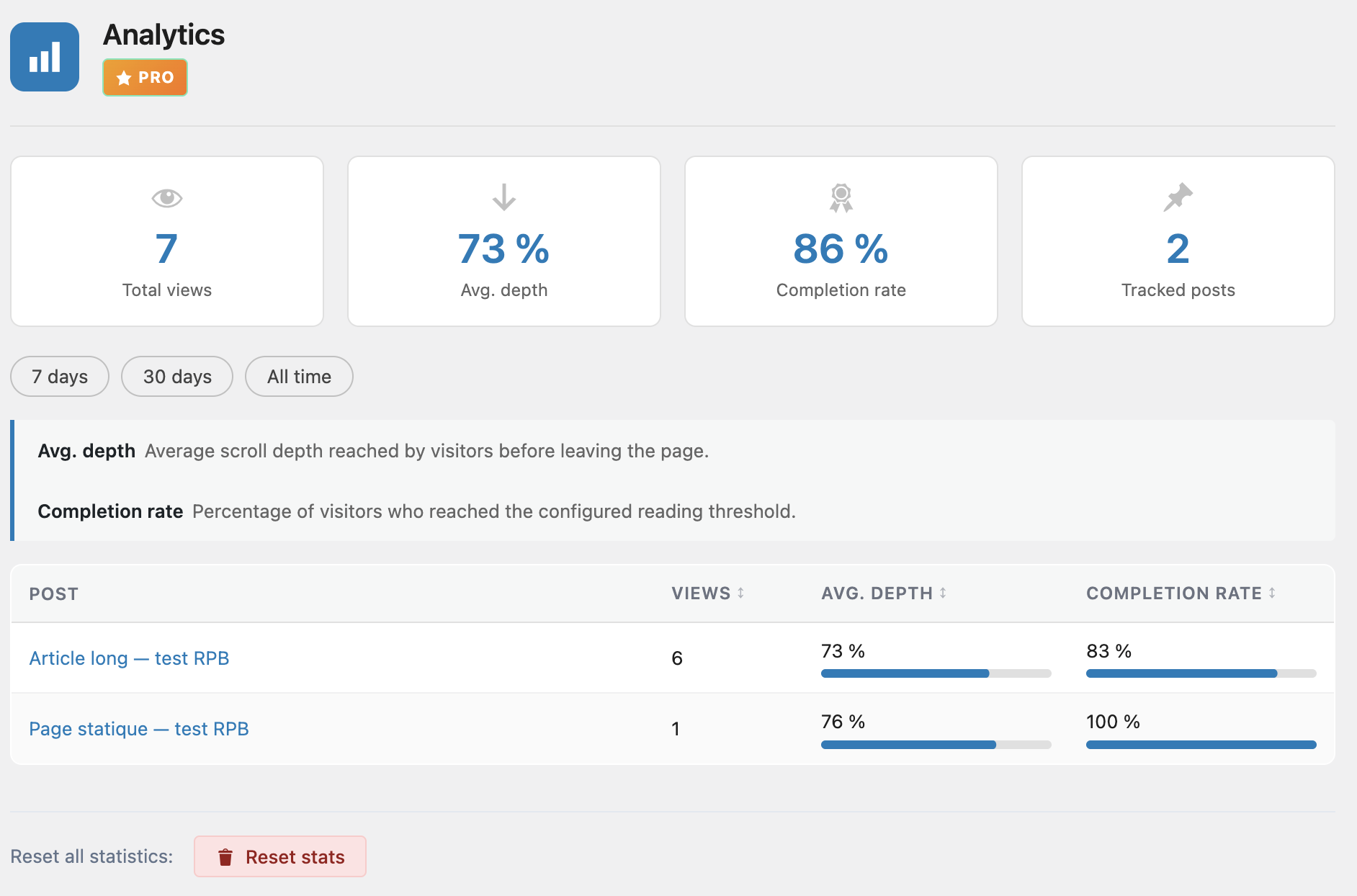Toggle the 7 days filter
Screen dimensions: 1357x896
coord(59,376)
